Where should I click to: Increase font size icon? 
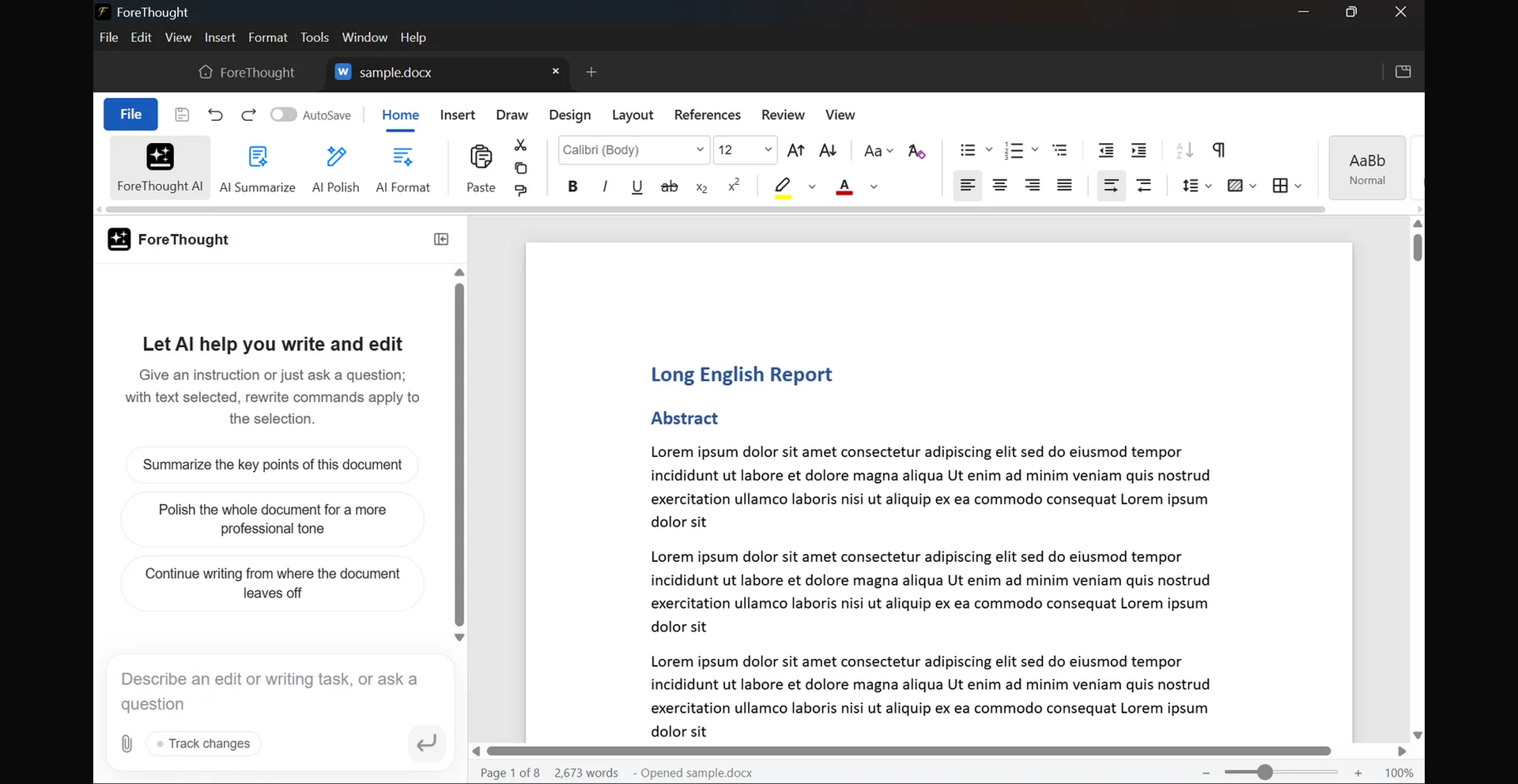[796, 150]
